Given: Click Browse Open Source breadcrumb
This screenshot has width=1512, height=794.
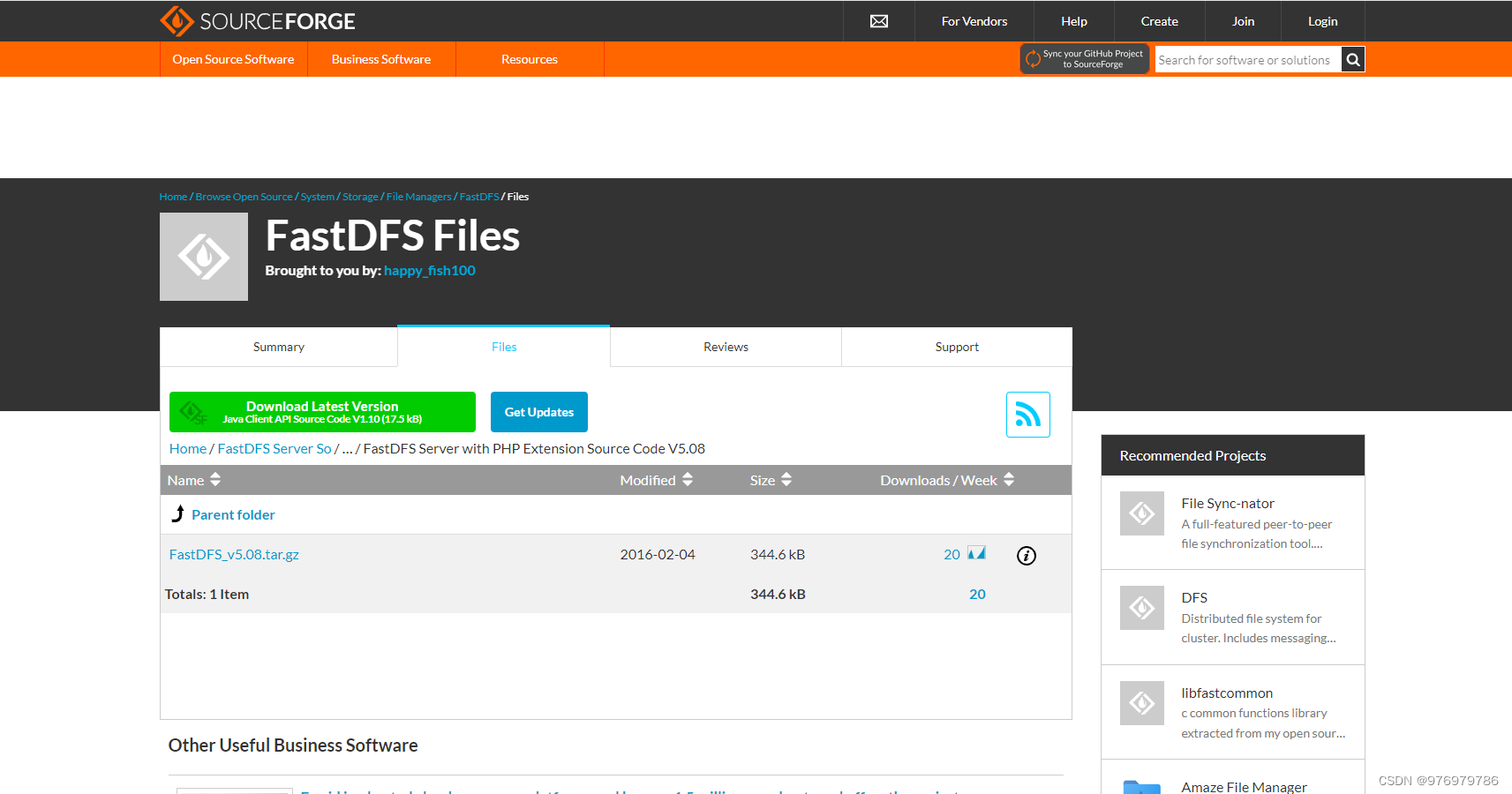Looking at the screenshot, I should point(244,197).
